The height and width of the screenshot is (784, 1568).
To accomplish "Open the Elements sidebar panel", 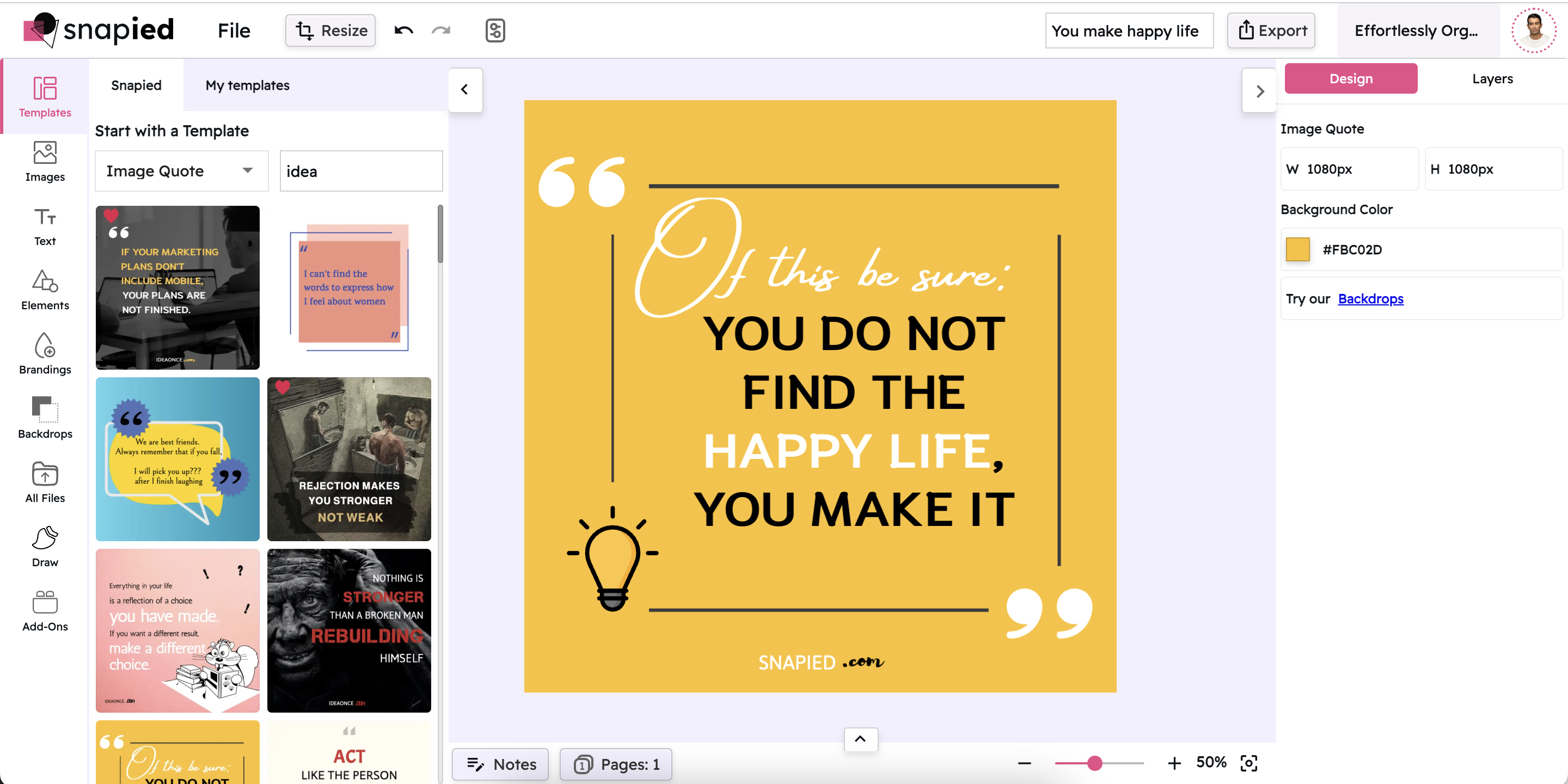I will click(45, 290).
